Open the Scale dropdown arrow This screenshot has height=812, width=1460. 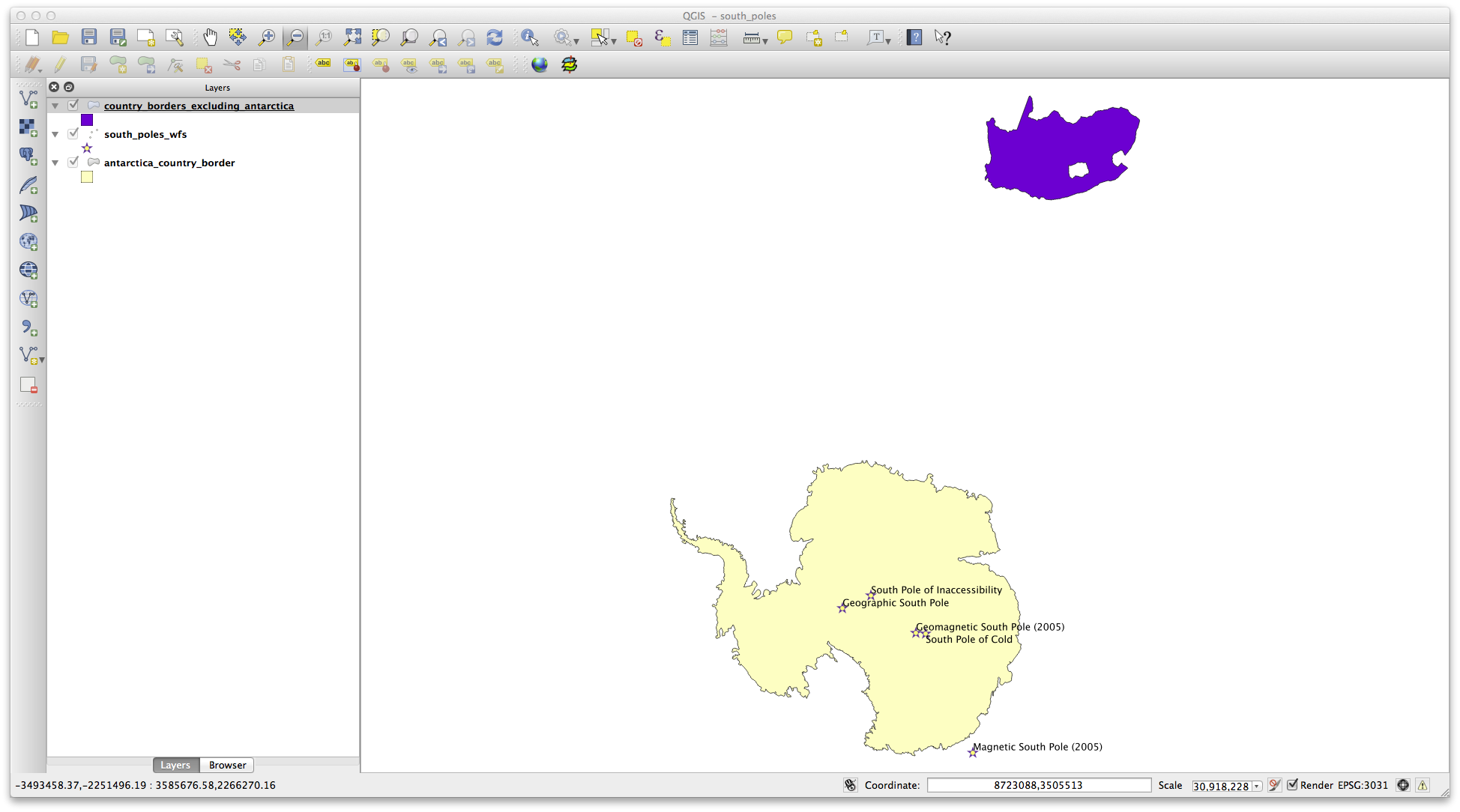pyautogui.click(x=1257, y=786)
